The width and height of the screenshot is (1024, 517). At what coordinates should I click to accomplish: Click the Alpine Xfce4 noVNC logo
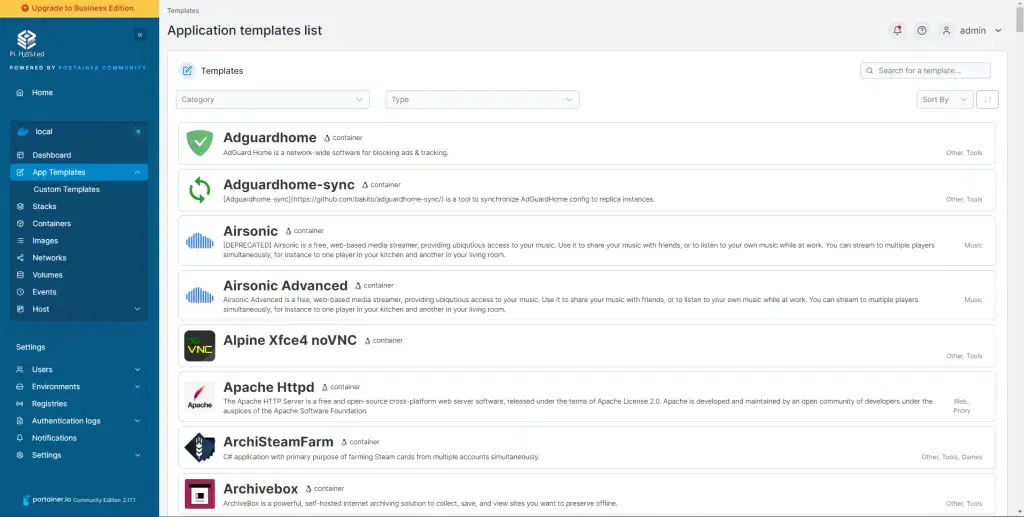[x=200, y=346]
